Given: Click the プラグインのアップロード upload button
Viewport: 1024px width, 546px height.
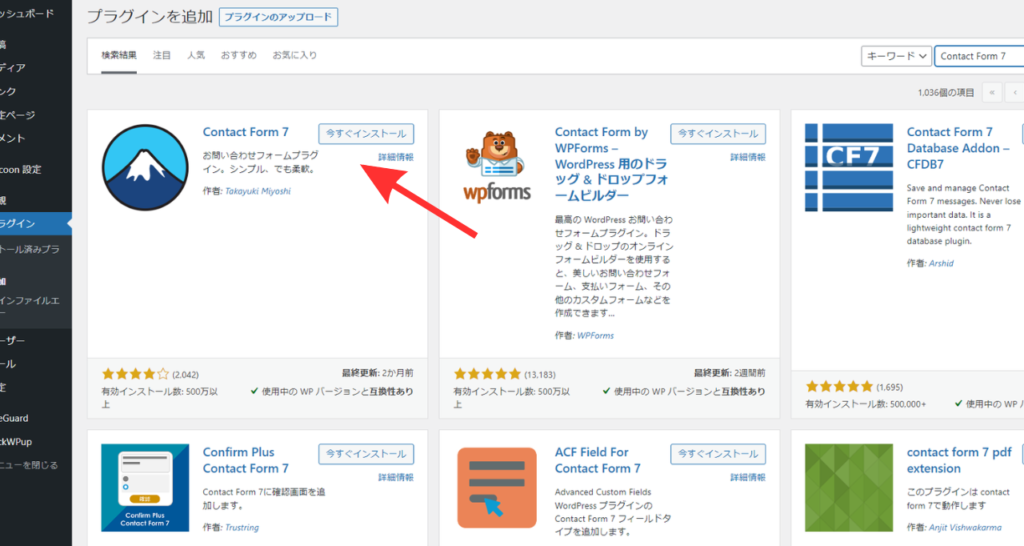Looking at the screenshot, I should (x=278, y=17).
